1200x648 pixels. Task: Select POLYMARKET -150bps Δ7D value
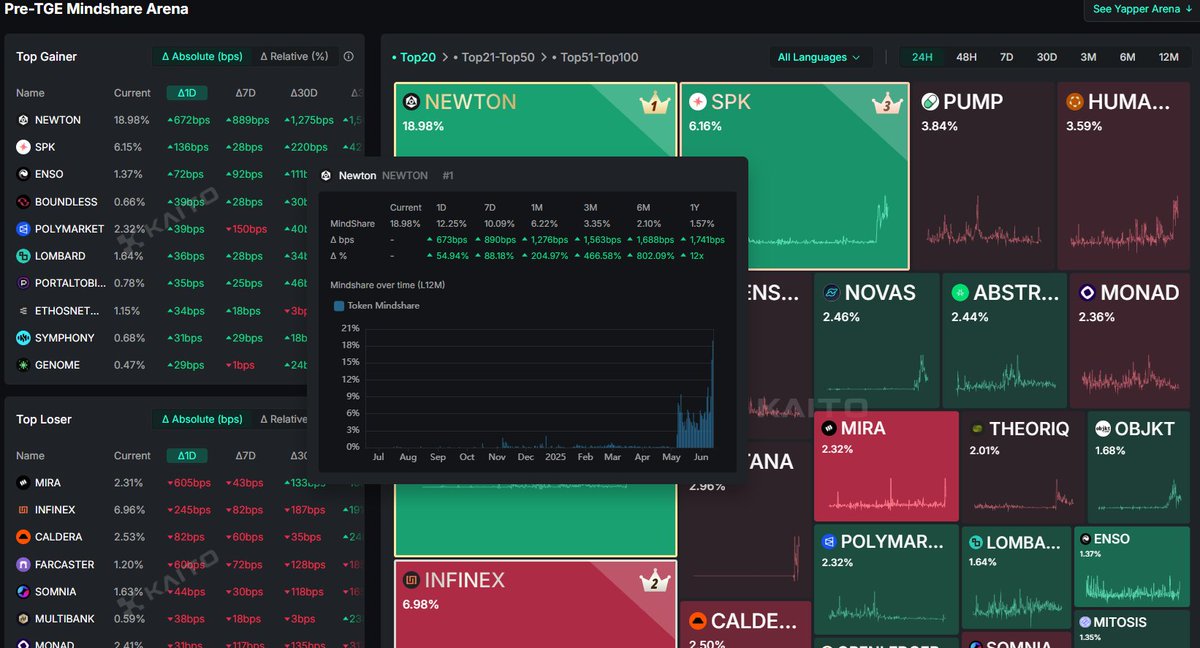click(x=248, y=229)
